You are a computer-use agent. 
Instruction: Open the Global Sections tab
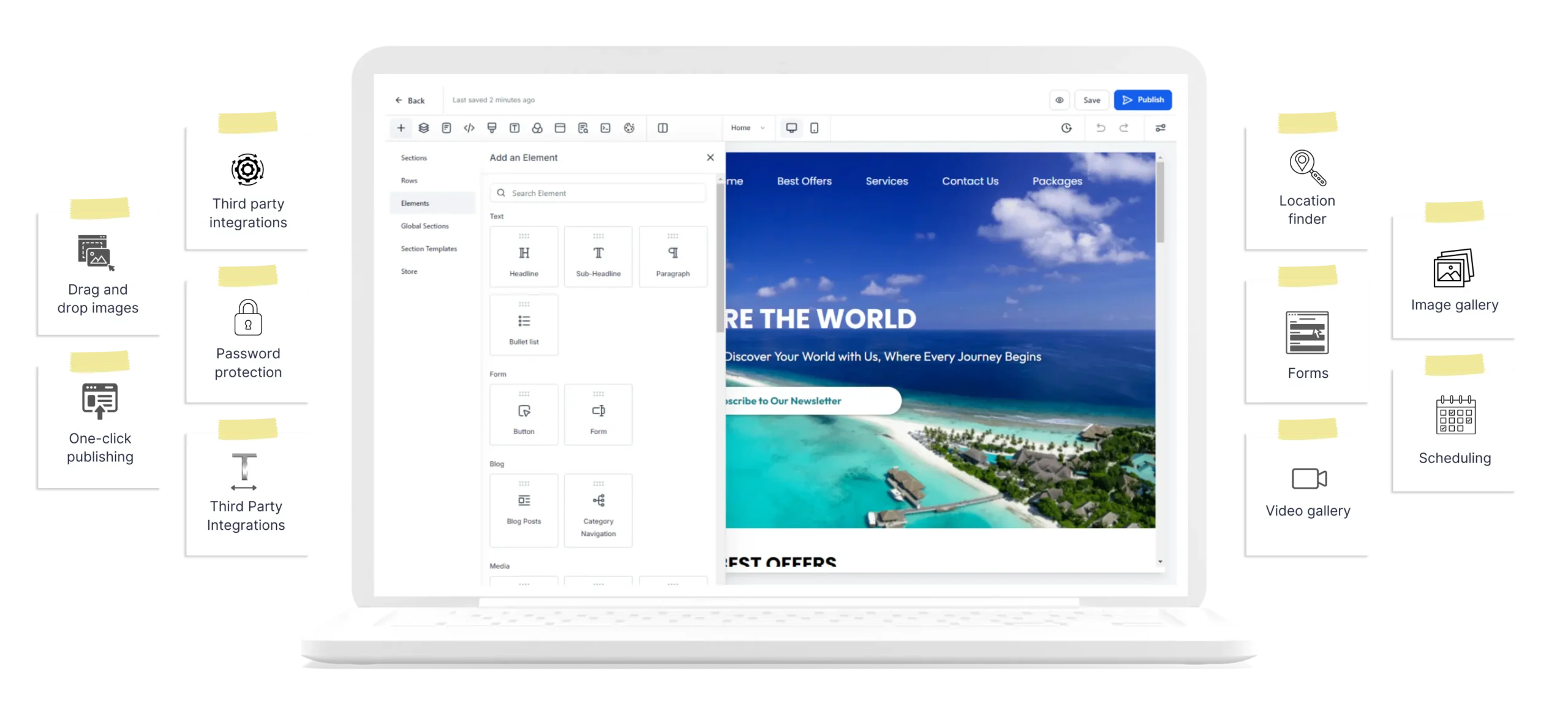click(x=424, y=226)
